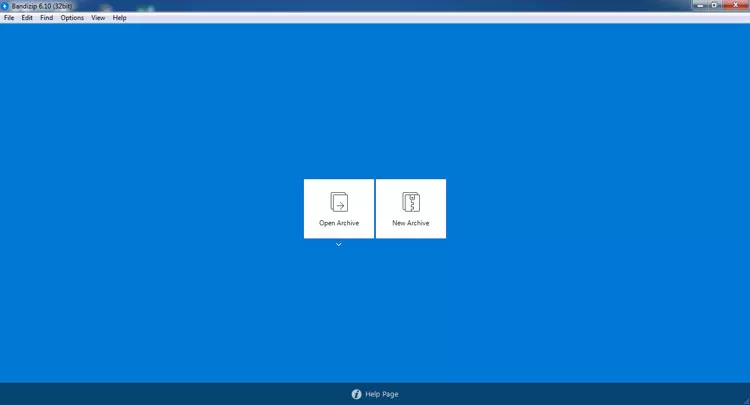Click the Bandizip title bar app icon
The height and width of the screenshot is (405, 750).
[x=5, y=6]
